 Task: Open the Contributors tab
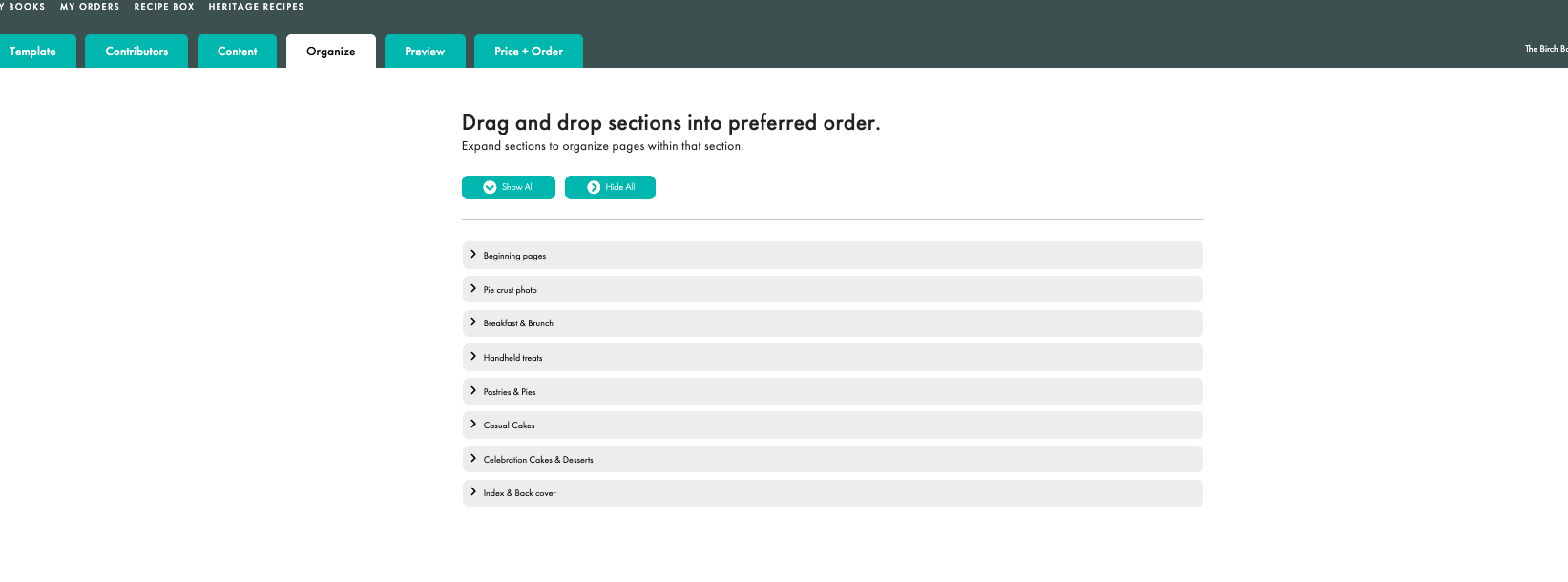pyautogui.click(x=136, y=52)
